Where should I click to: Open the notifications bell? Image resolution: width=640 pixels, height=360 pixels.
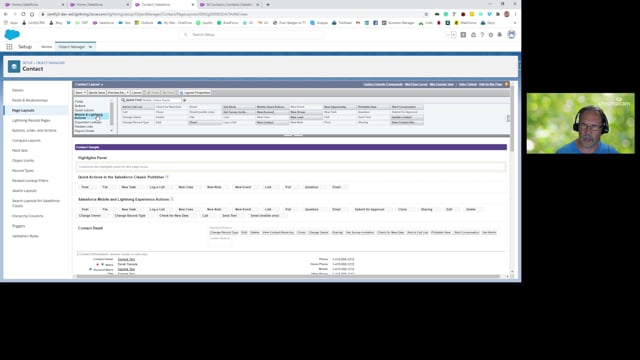pos(499,35)
